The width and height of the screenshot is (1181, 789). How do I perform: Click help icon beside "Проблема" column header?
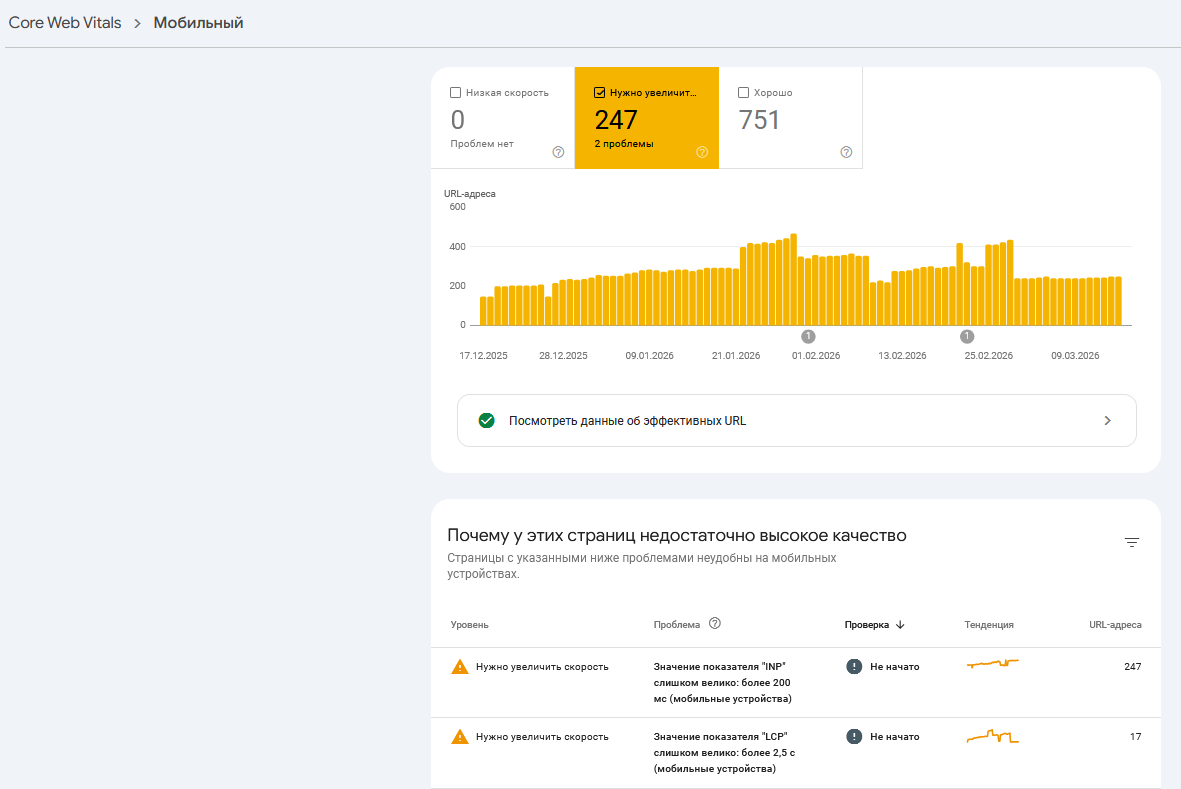(715, 623)
